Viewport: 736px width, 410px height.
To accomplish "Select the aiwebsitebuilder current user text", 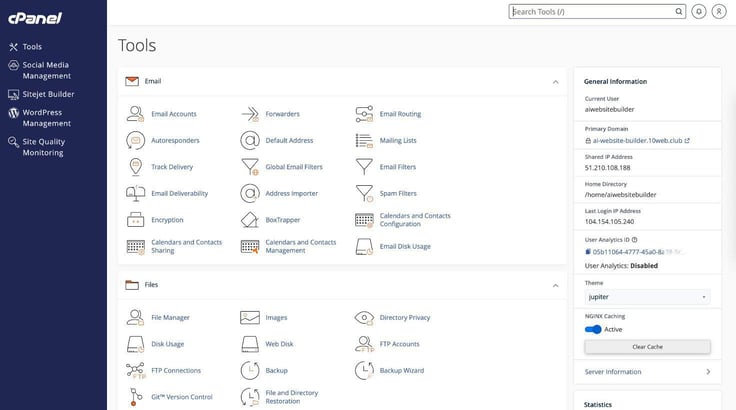I will tap(609, 109).
